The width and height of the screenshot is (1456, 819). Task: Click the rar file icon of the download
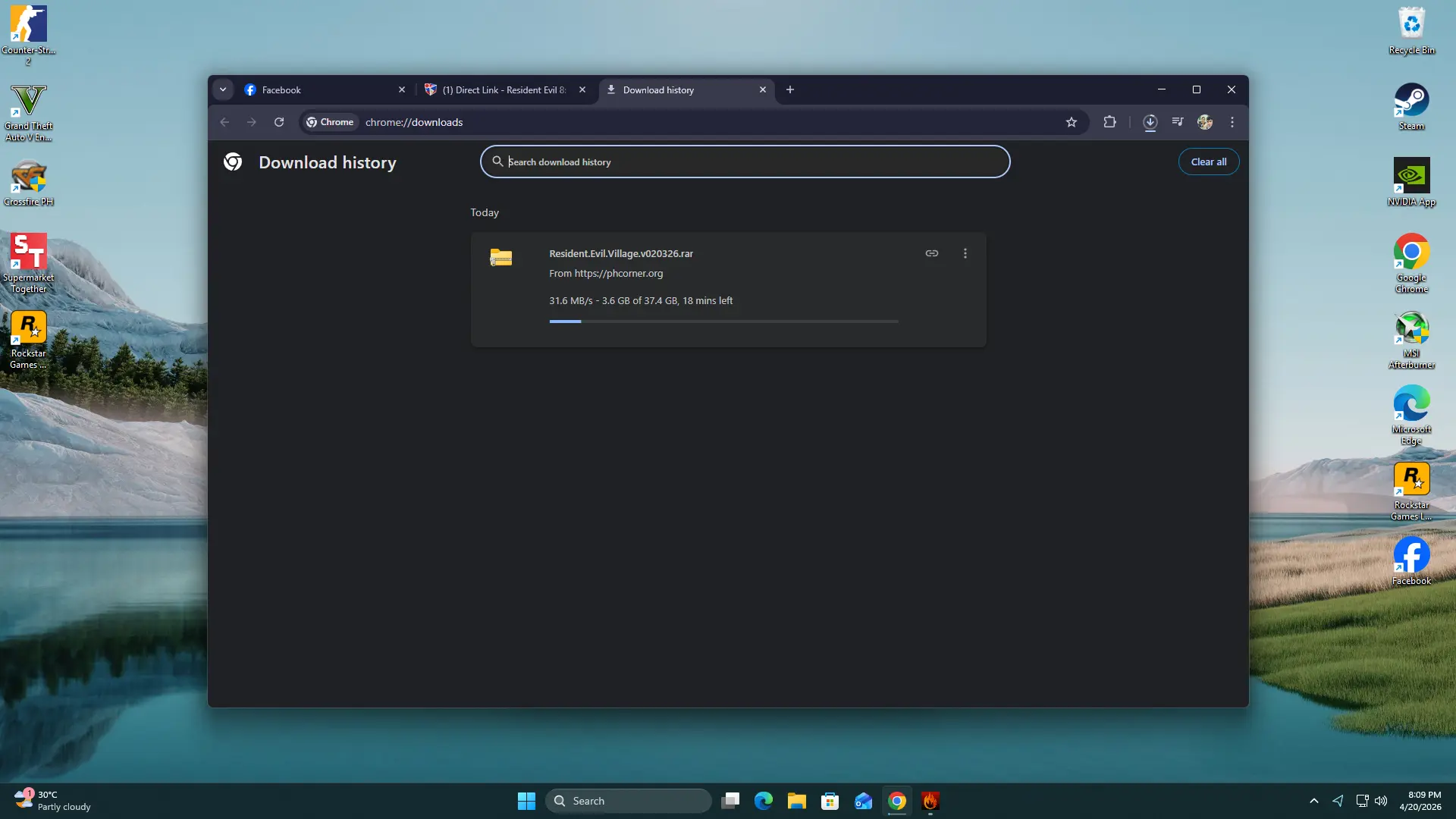500,258
